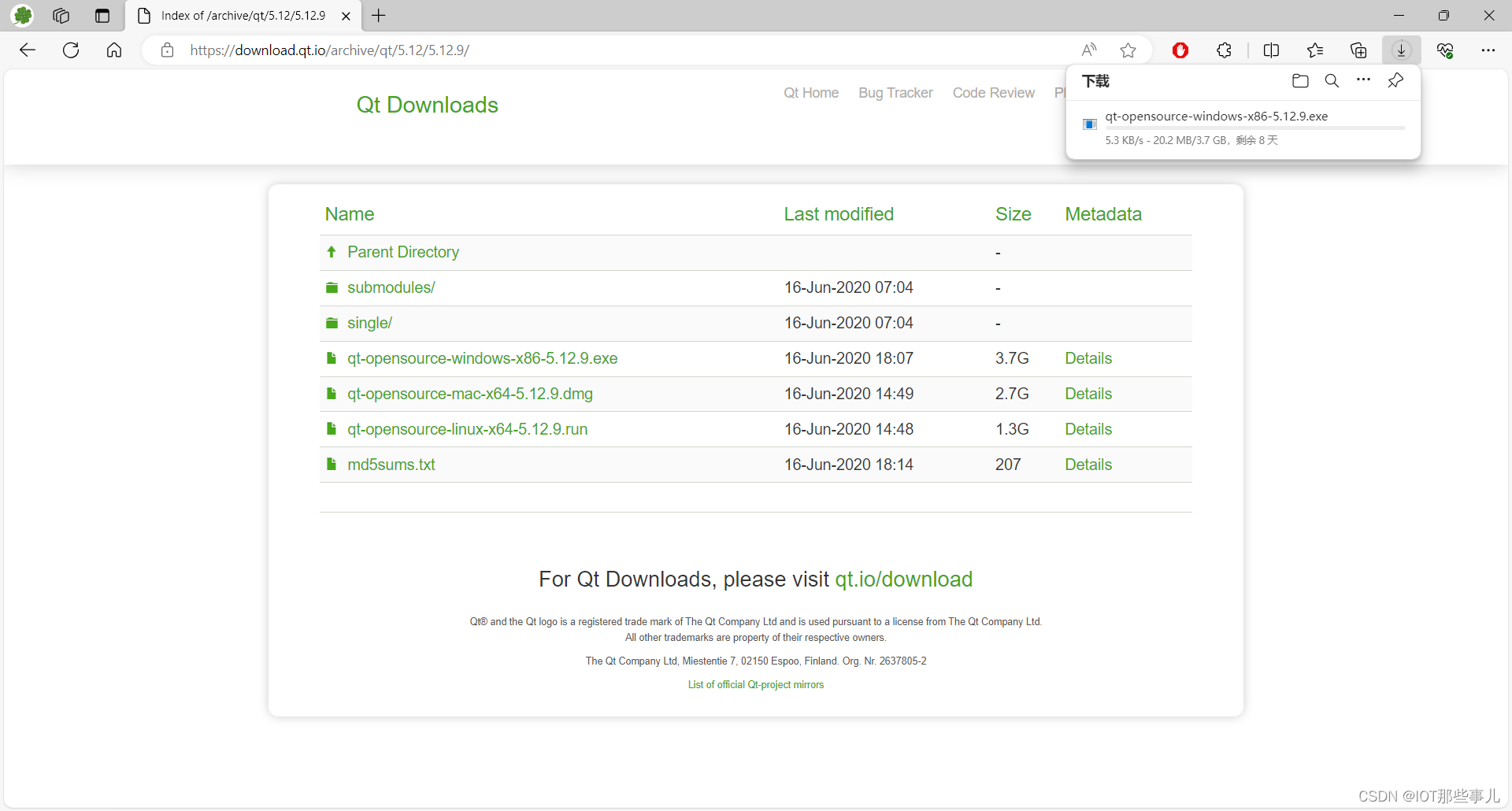Go to browser home page icon
The width and height of the screenshot is (1512, 811).
114,50
